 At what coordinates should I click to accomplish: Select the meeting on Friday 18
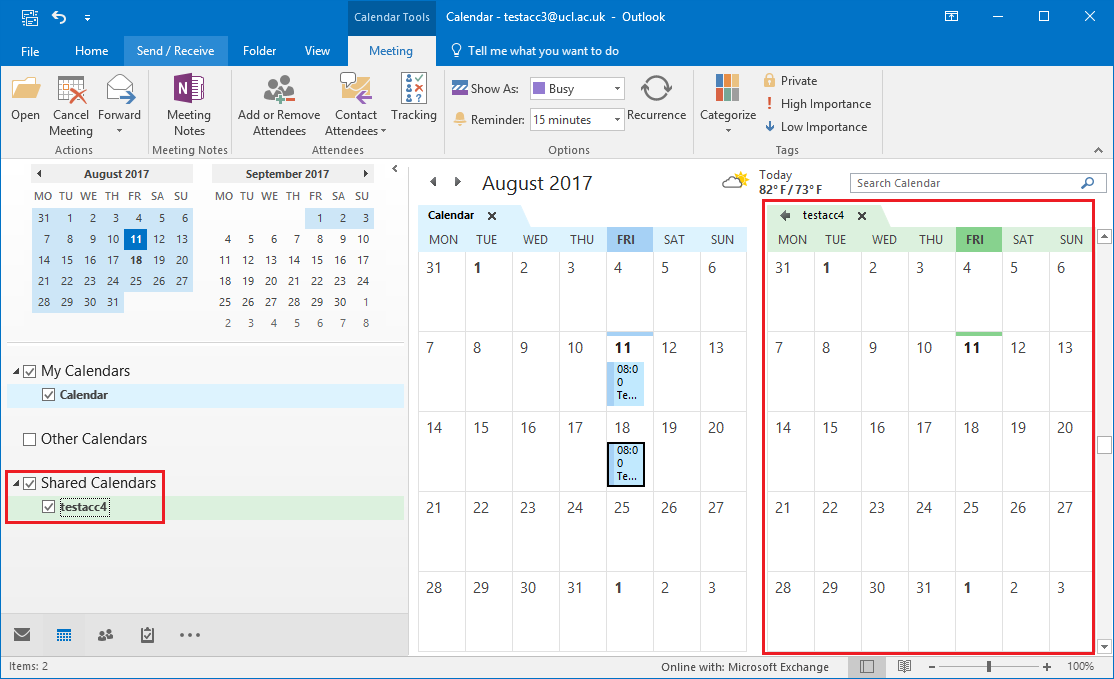click(626, 465)
